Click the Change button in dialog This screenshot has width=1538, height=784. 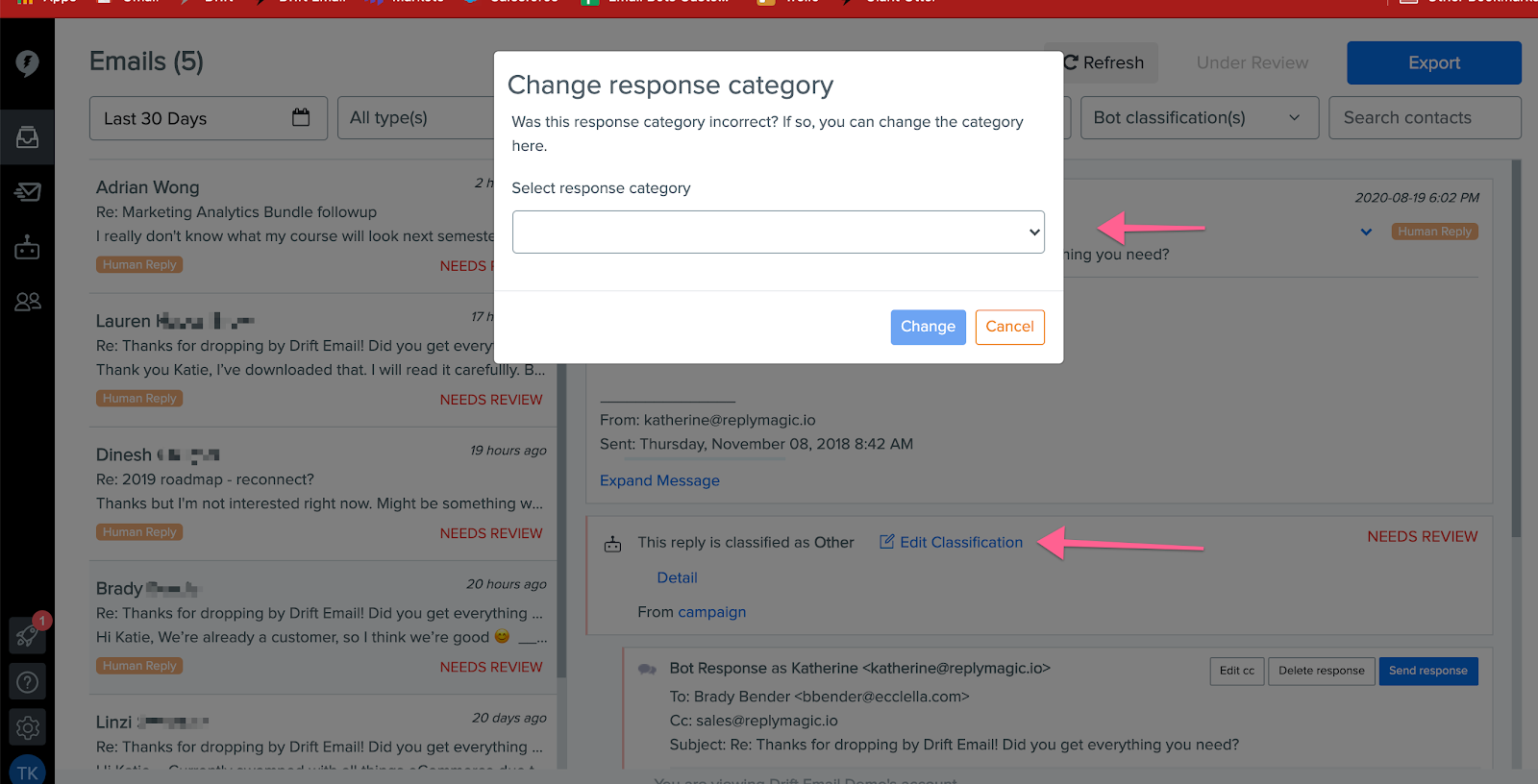pyautogui.click(x=928, y=327)
